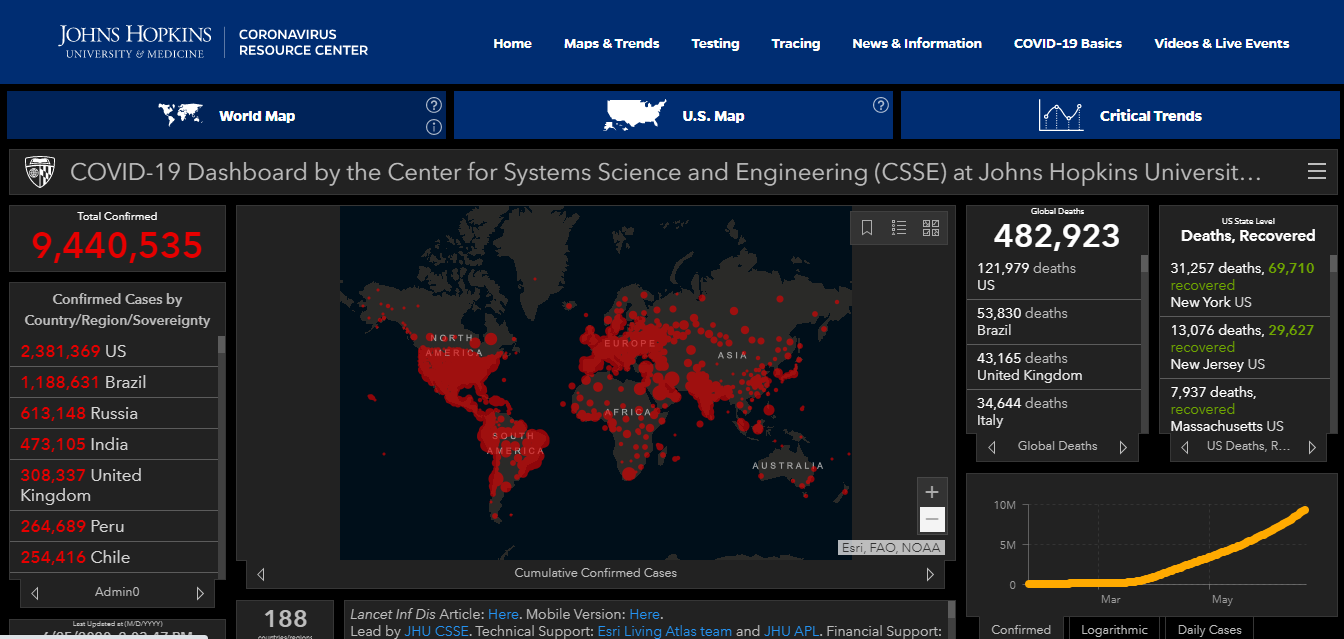Open the Esri Living Atlas team link
The width and height of the screenshot is (1344, 639).
click(x=664, y=631)
